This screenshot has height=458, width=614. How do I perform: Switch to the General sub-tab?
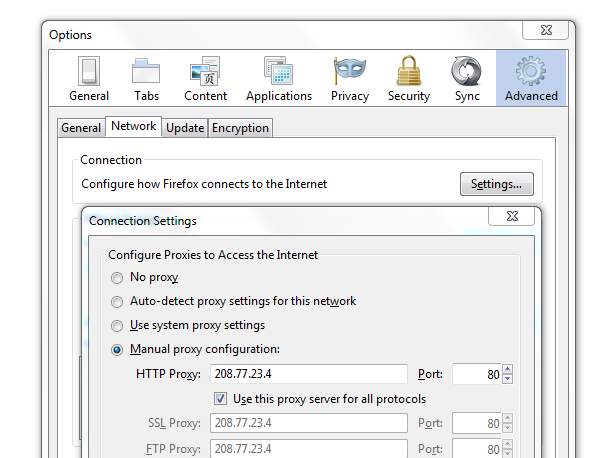click(x=81, y=128)
